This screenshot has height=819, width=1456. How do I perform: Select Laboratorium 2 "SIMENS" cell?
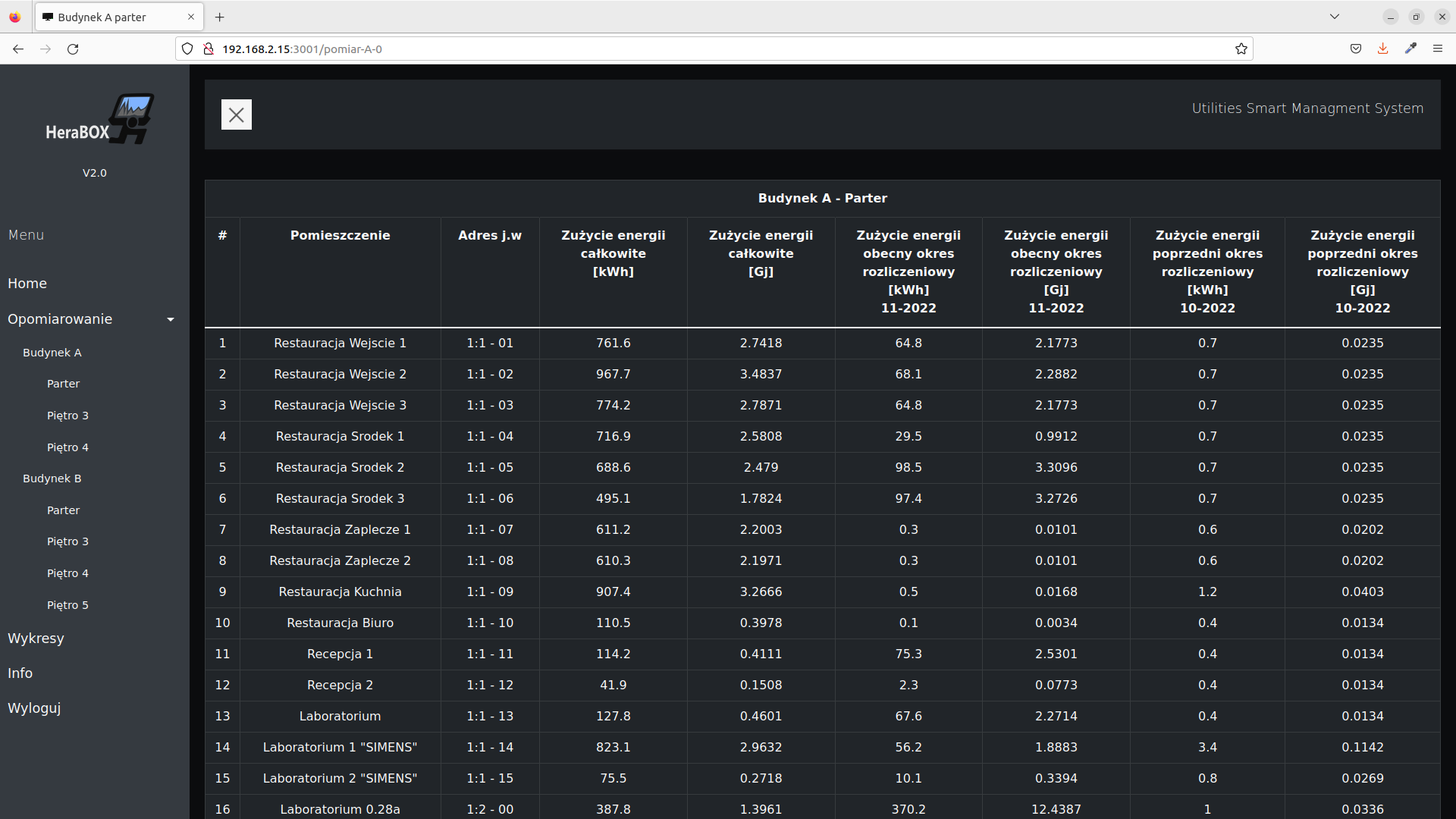coord(340,778)
